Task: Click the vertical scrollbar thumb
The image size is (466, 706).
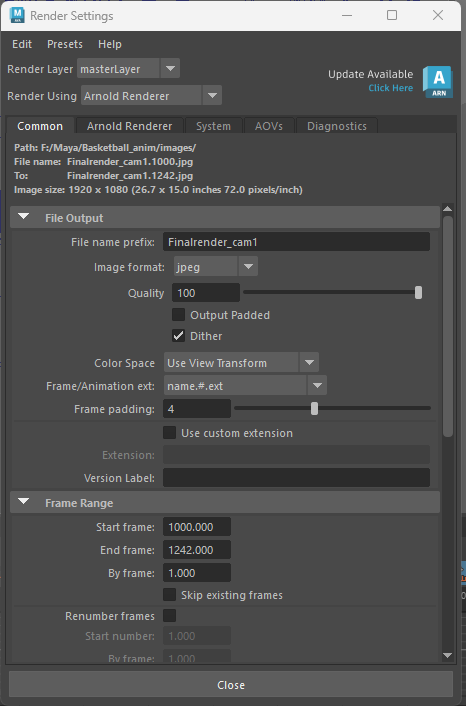Action: tap(447, 326)
